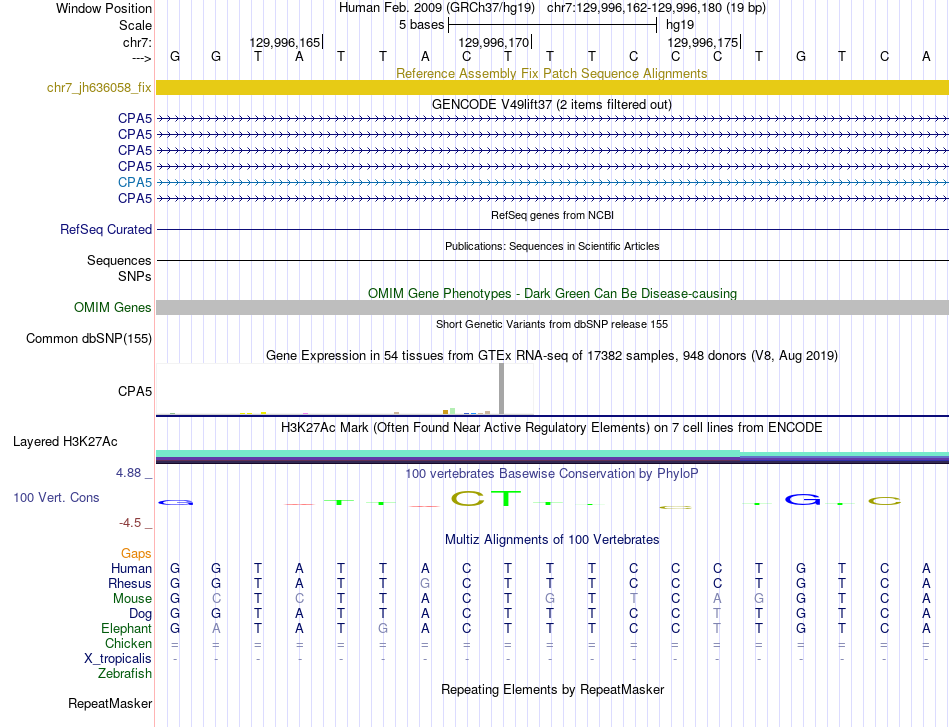Image resolution: width=950 pixels, height=727 pixels.
Task: Open Reference Assembly Fix Patch Sequence Alignments title
Action: 551,73
